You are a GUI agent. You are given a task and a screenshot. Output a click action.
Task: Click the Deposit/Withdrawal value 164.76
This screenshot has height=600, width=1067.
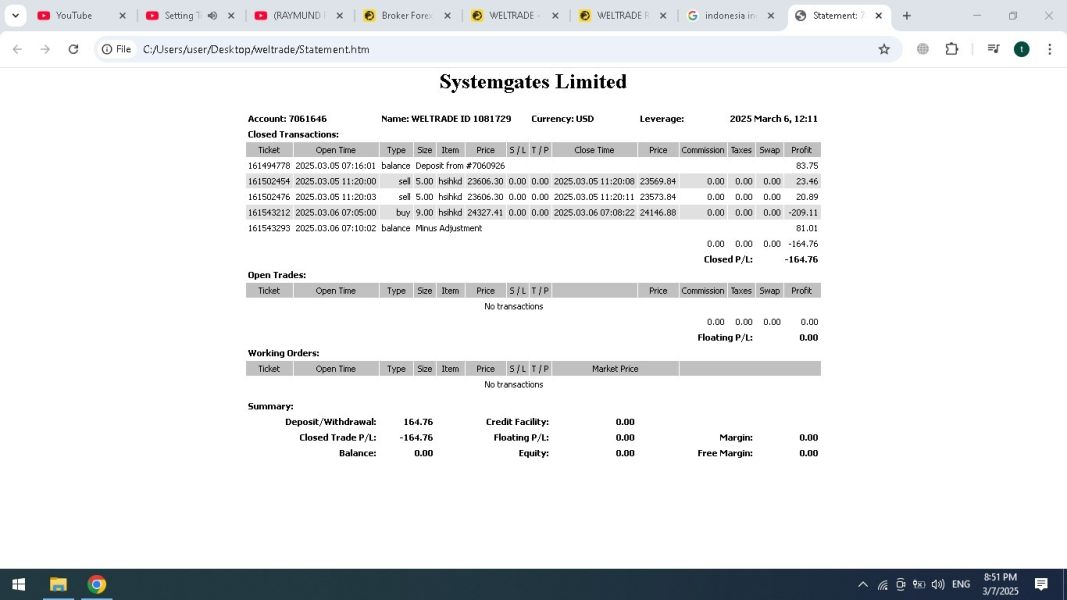click(418, 422)
